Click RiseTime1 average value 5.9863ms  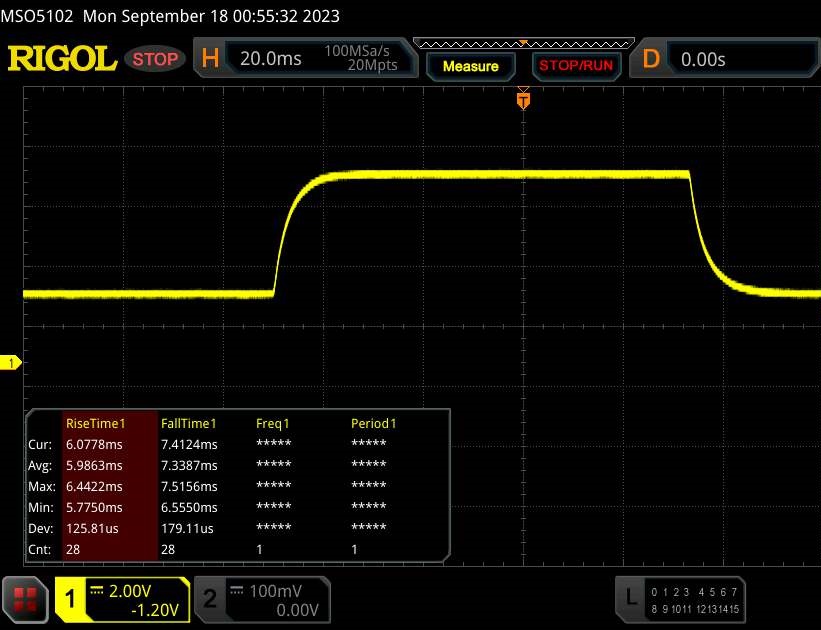(x=94, y=465)
